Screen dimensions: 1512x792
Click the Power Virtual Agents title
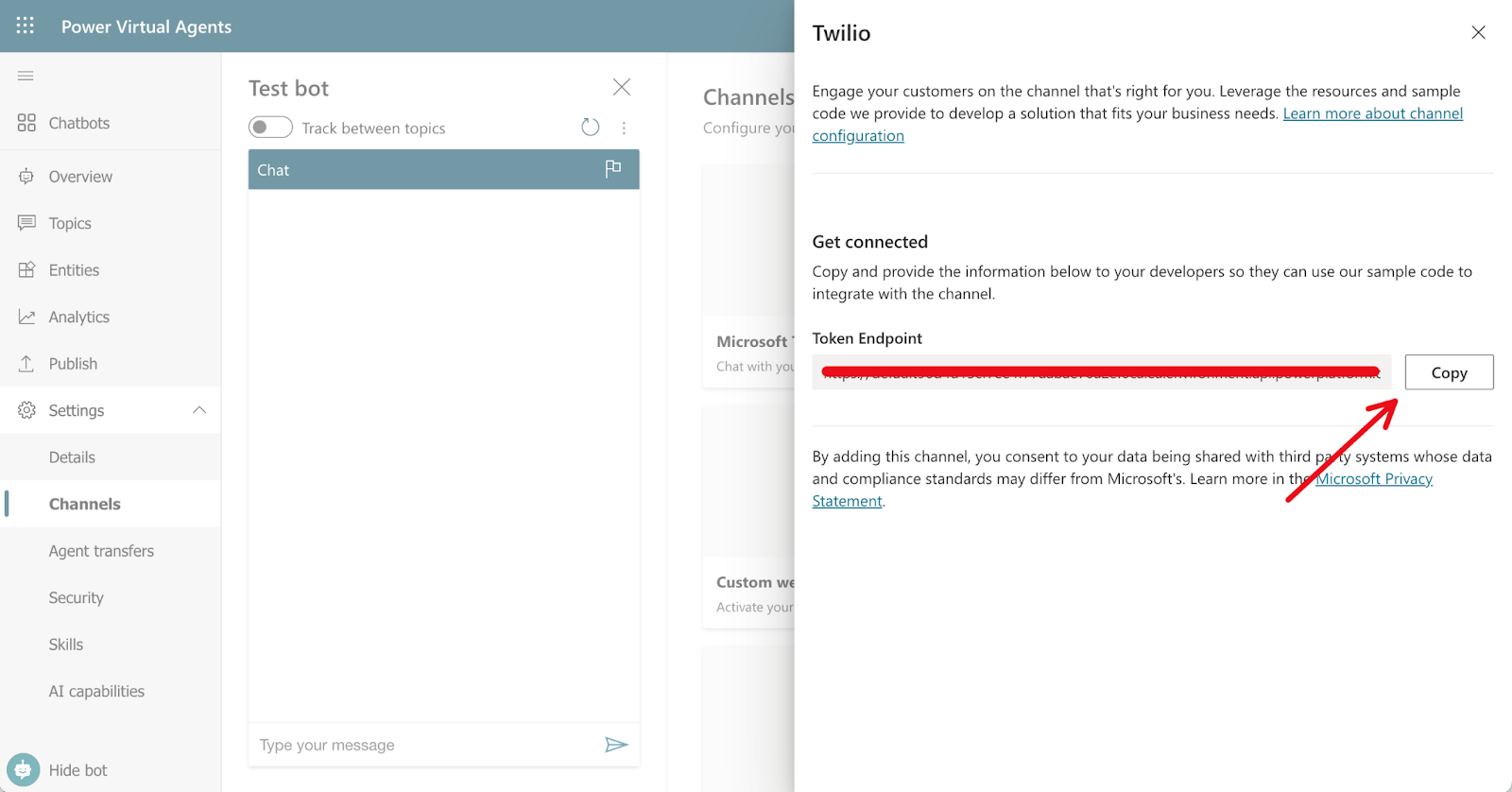click(146, 26)
